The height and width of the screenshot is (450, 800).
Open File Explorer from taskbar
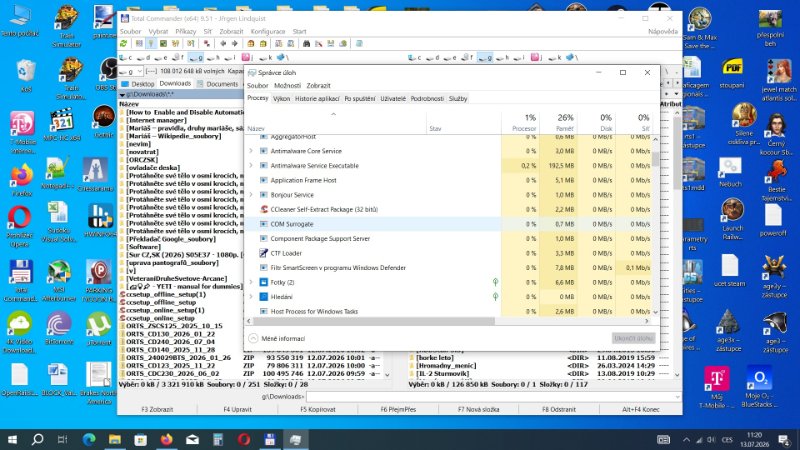click(114, 439)
